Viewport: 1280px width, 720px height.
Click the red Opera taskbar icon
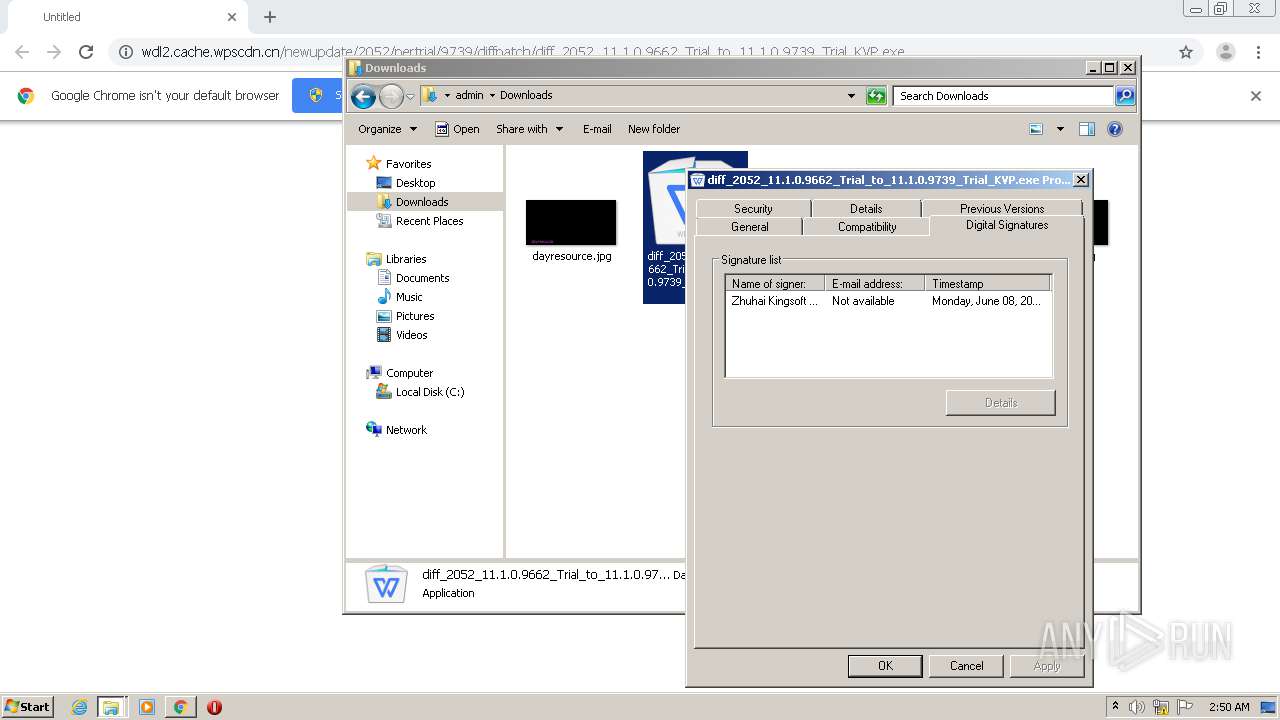[x=214, y=707]
